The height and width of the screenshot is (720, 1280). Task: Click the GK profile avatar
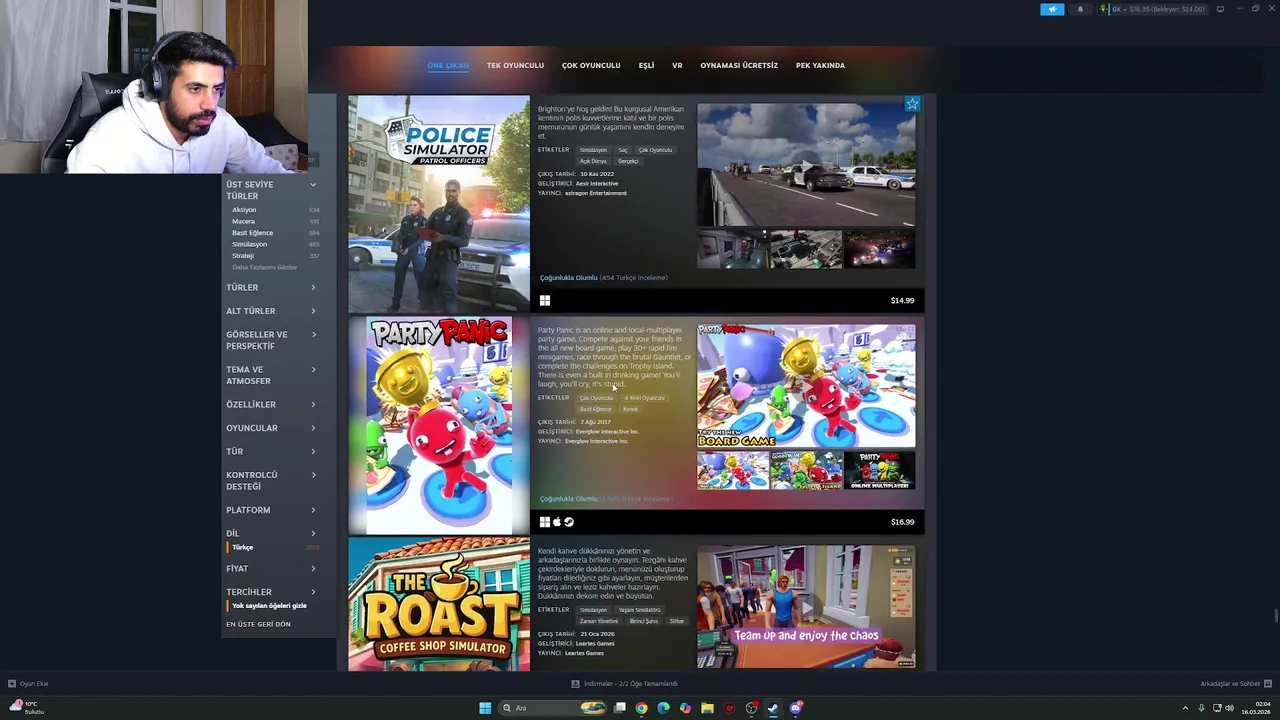pyautogui.click(x=1104, y=9)
